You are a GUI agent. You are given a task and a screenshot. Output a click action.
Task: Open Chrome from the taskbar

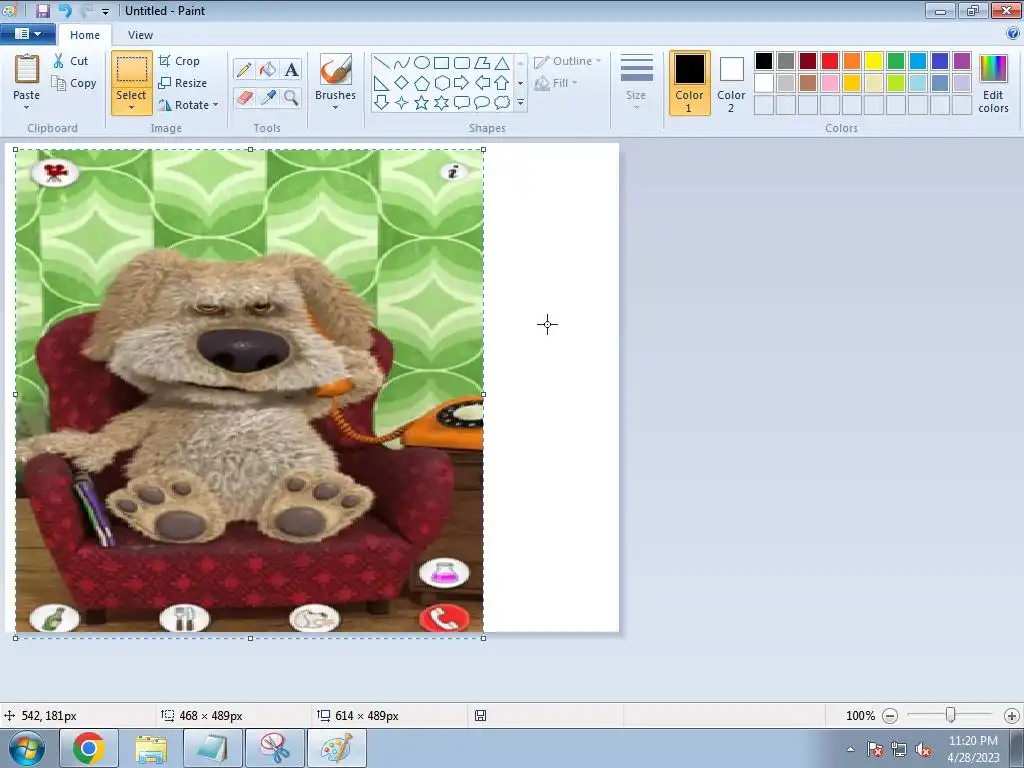coord(89,748)
